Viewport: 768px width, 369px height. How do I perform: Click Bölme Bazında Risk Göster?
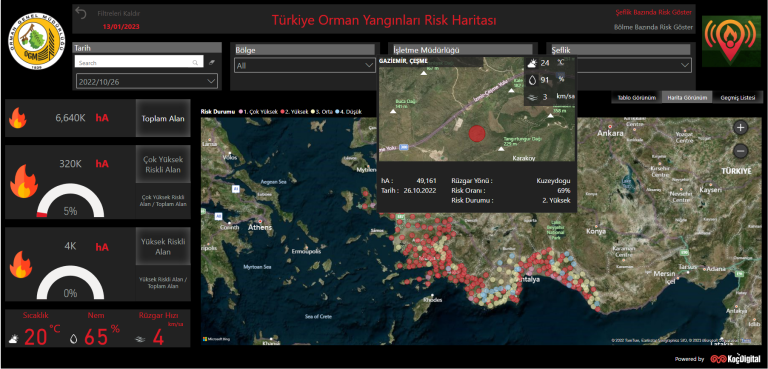654,27
